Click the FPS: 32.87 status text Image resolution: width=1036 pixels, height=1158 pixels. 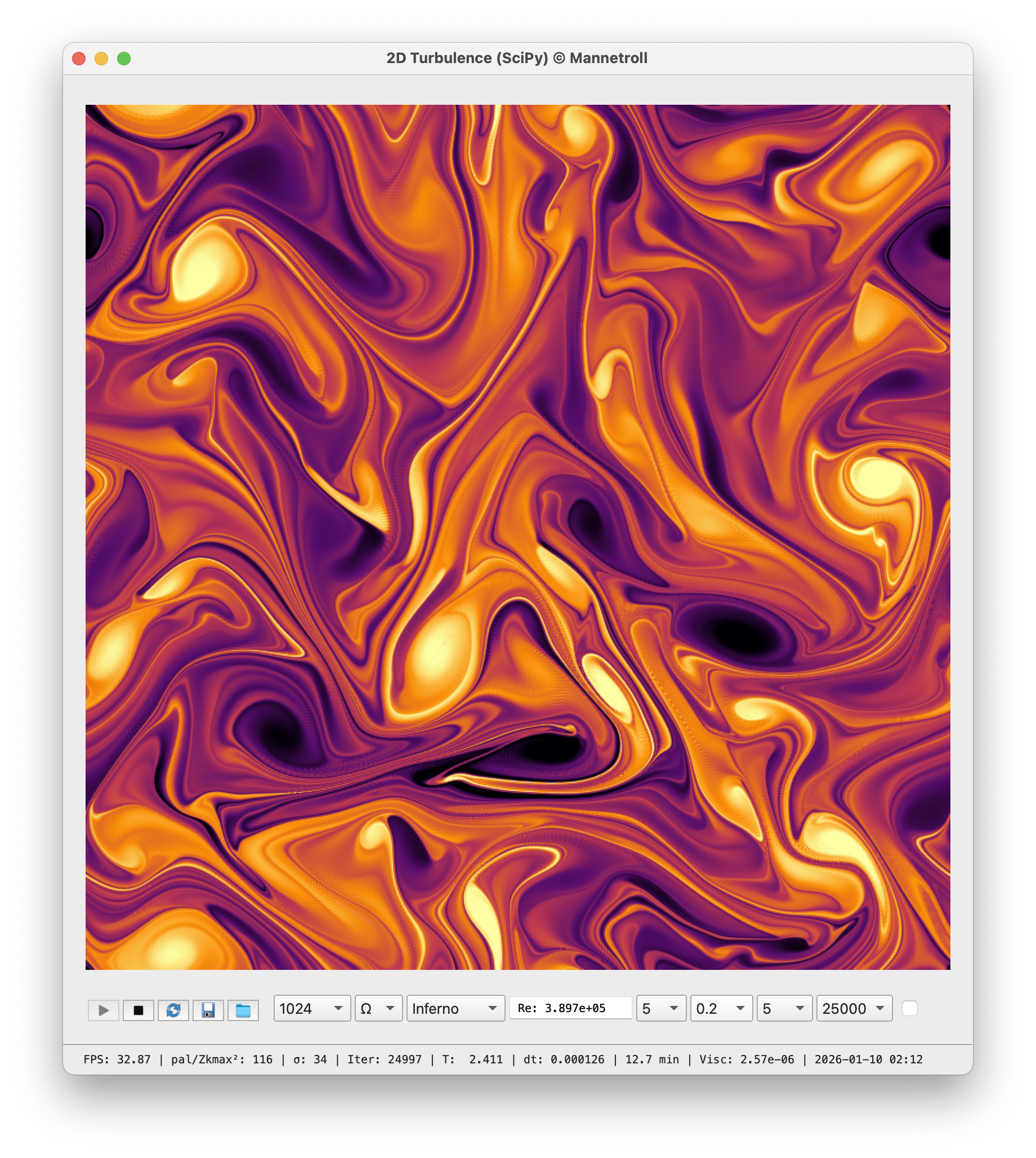[x=117, y=1059]
